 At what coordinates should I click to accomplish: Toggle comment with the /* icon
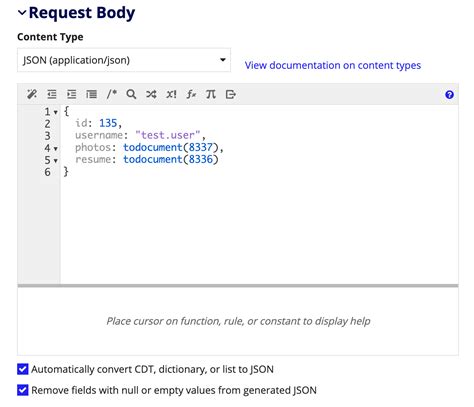[x=111, y=94]
